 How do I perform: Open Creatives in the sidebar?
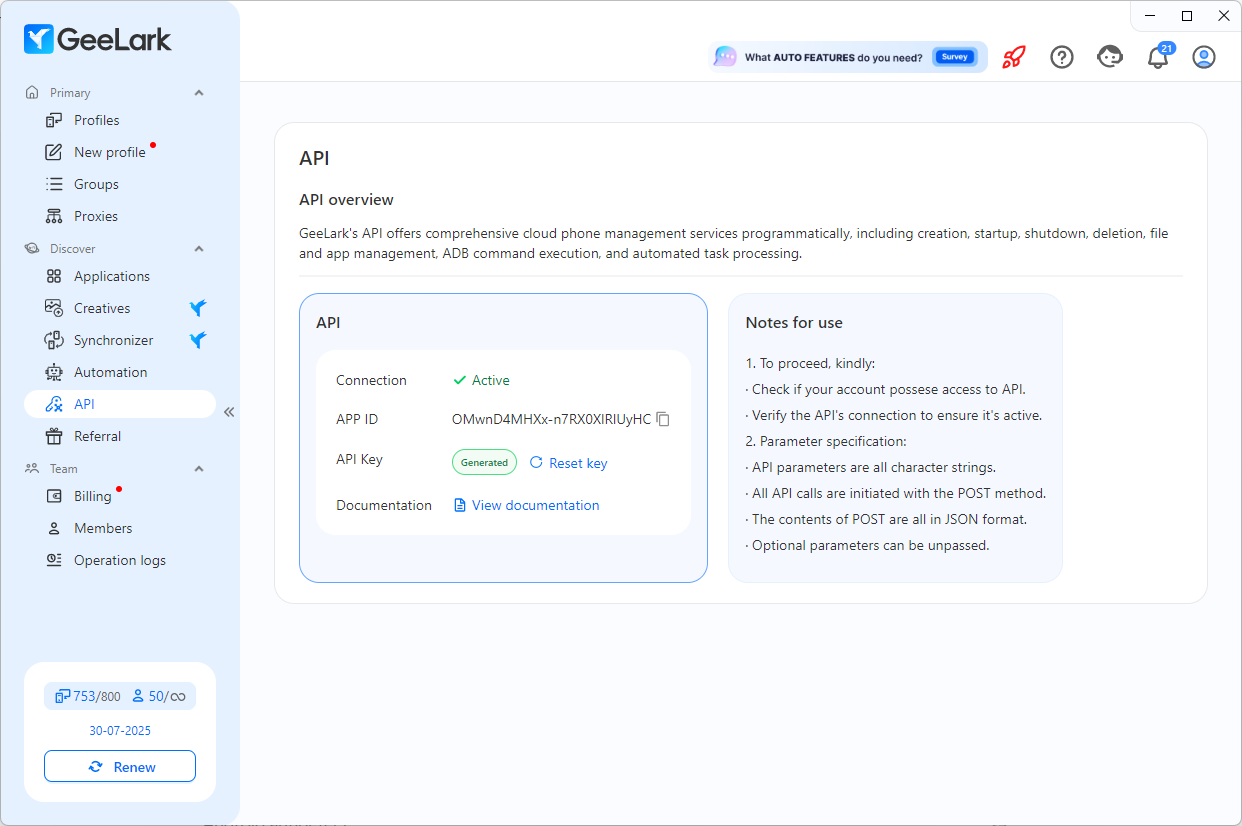(x=120, y=308)
